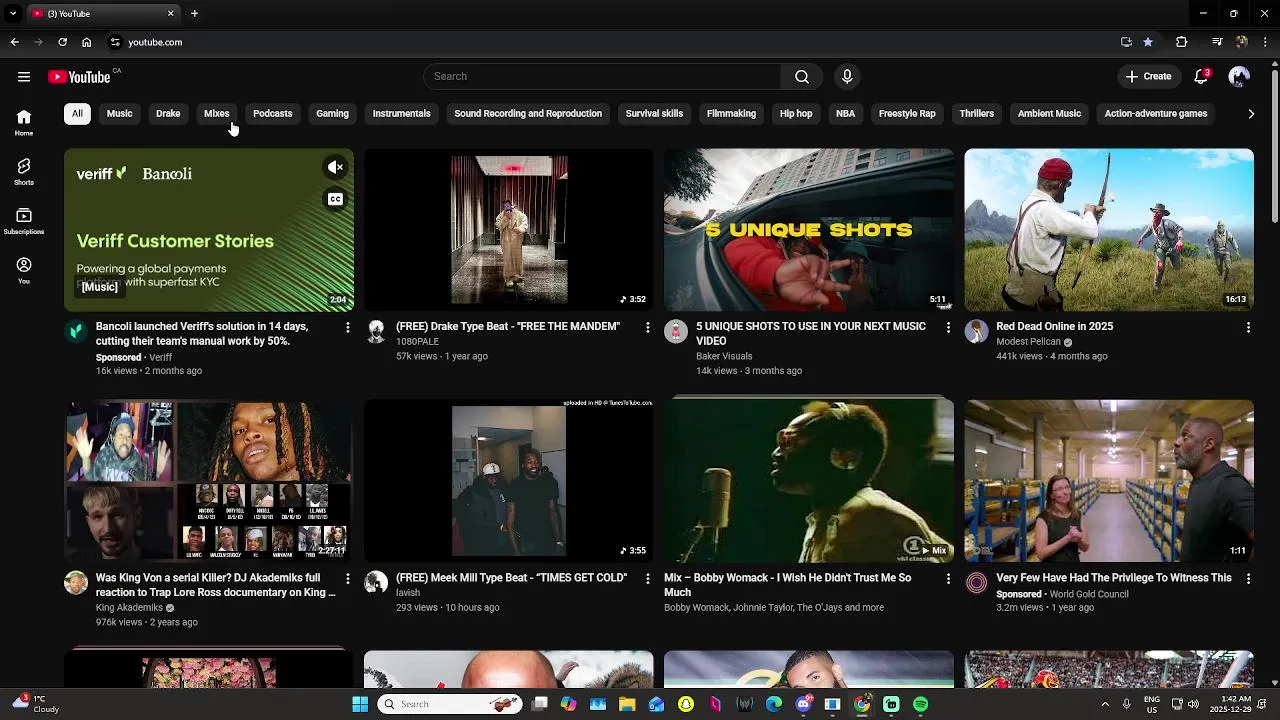
Task: Open options for Very Few Have ad
Action: point(1248,578)
